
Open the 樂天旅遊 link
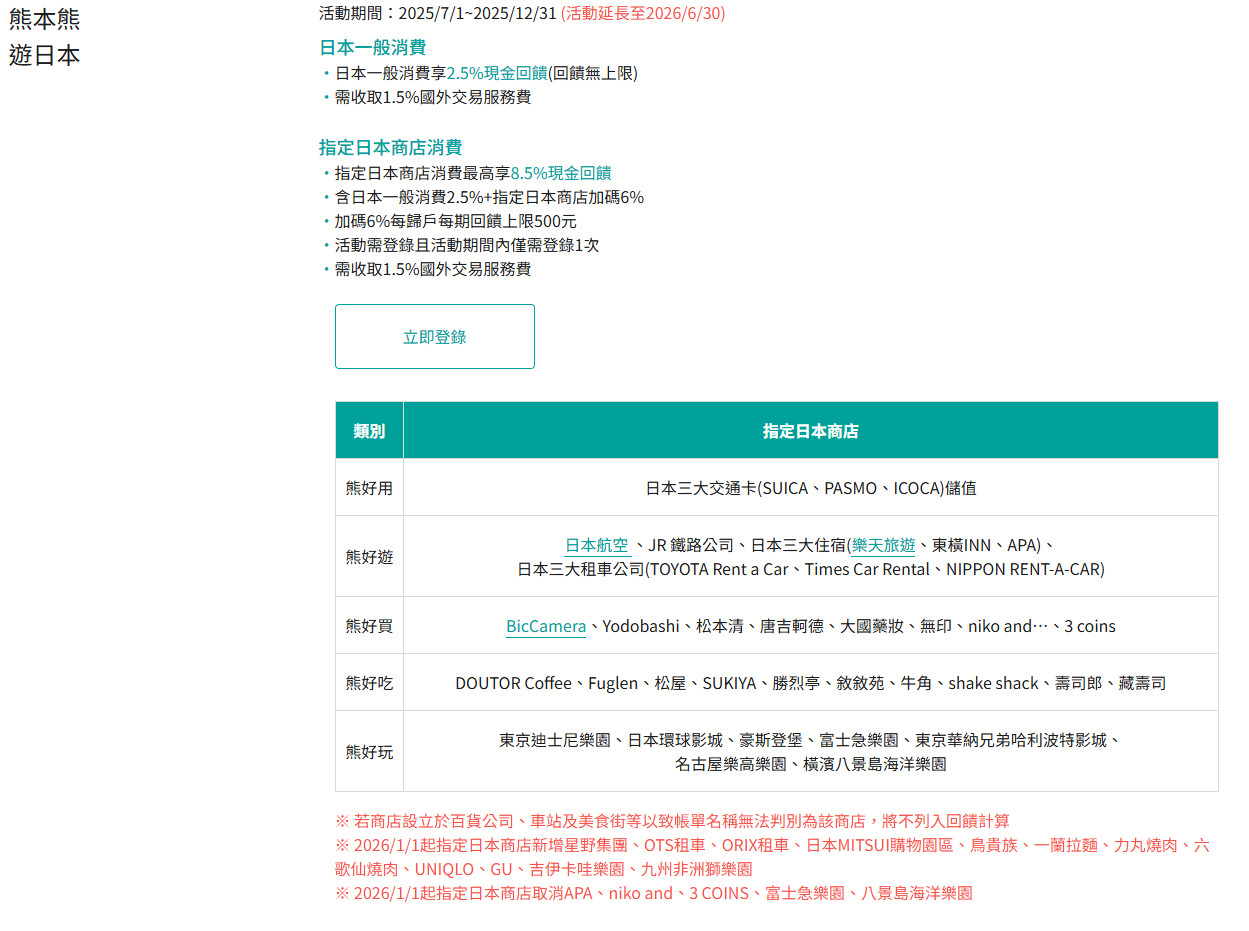(x=883, y=545)
